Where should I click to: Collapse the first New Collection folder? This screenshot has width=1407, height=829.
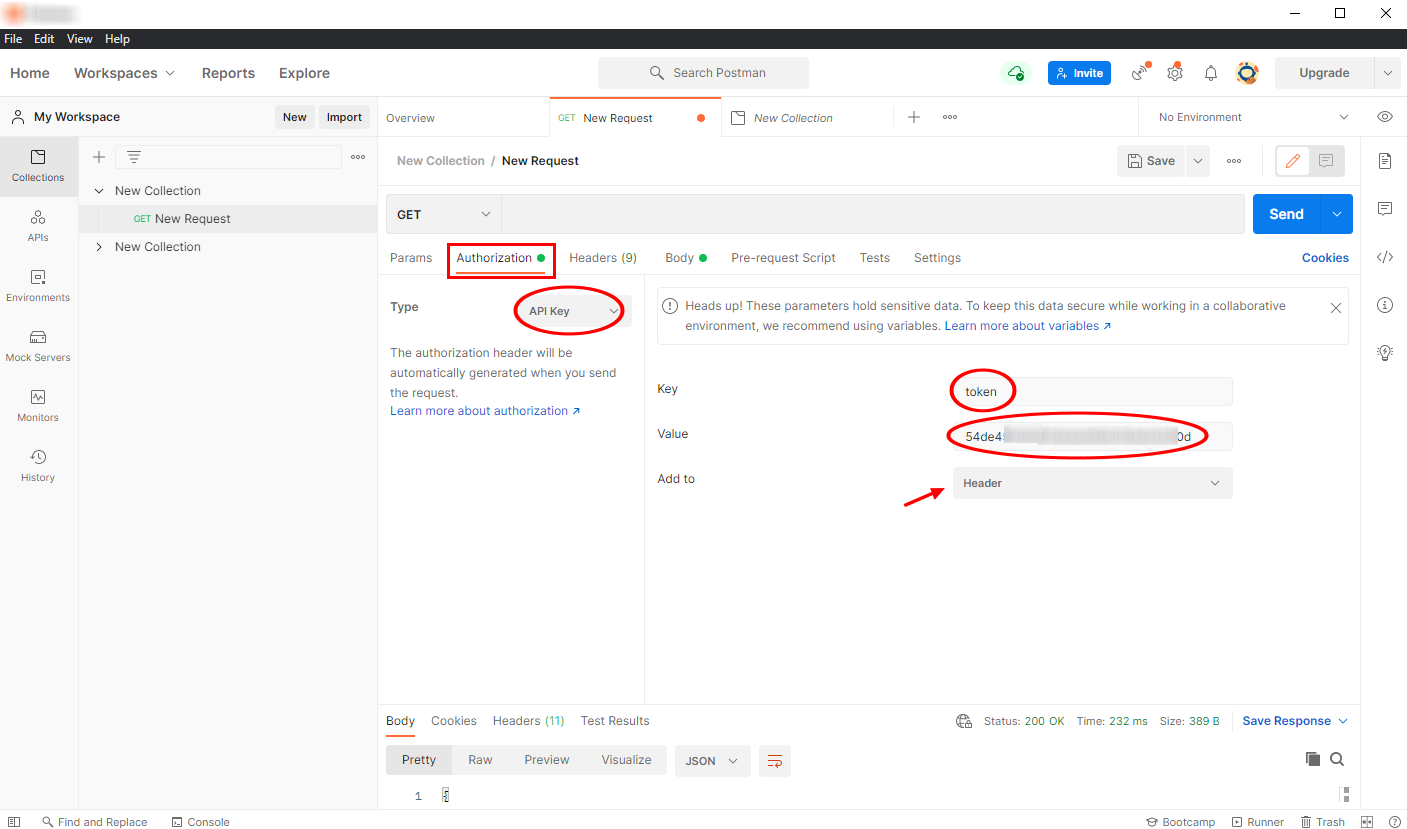click(x=99, y=191)
